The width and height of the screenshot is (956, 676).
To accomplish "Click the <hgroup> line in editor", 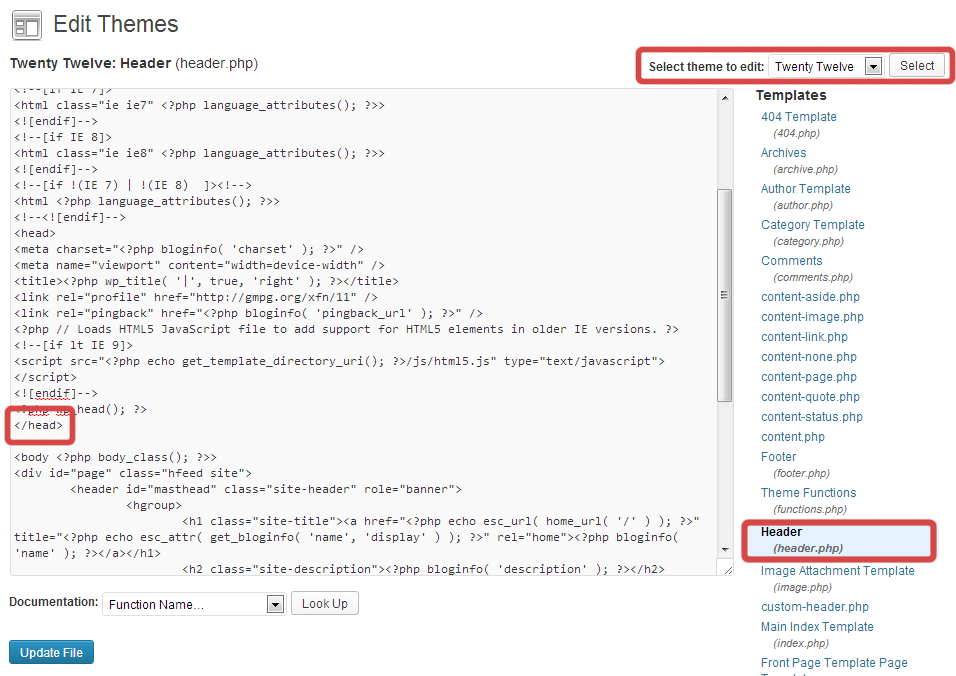I will tap(154, 505).
